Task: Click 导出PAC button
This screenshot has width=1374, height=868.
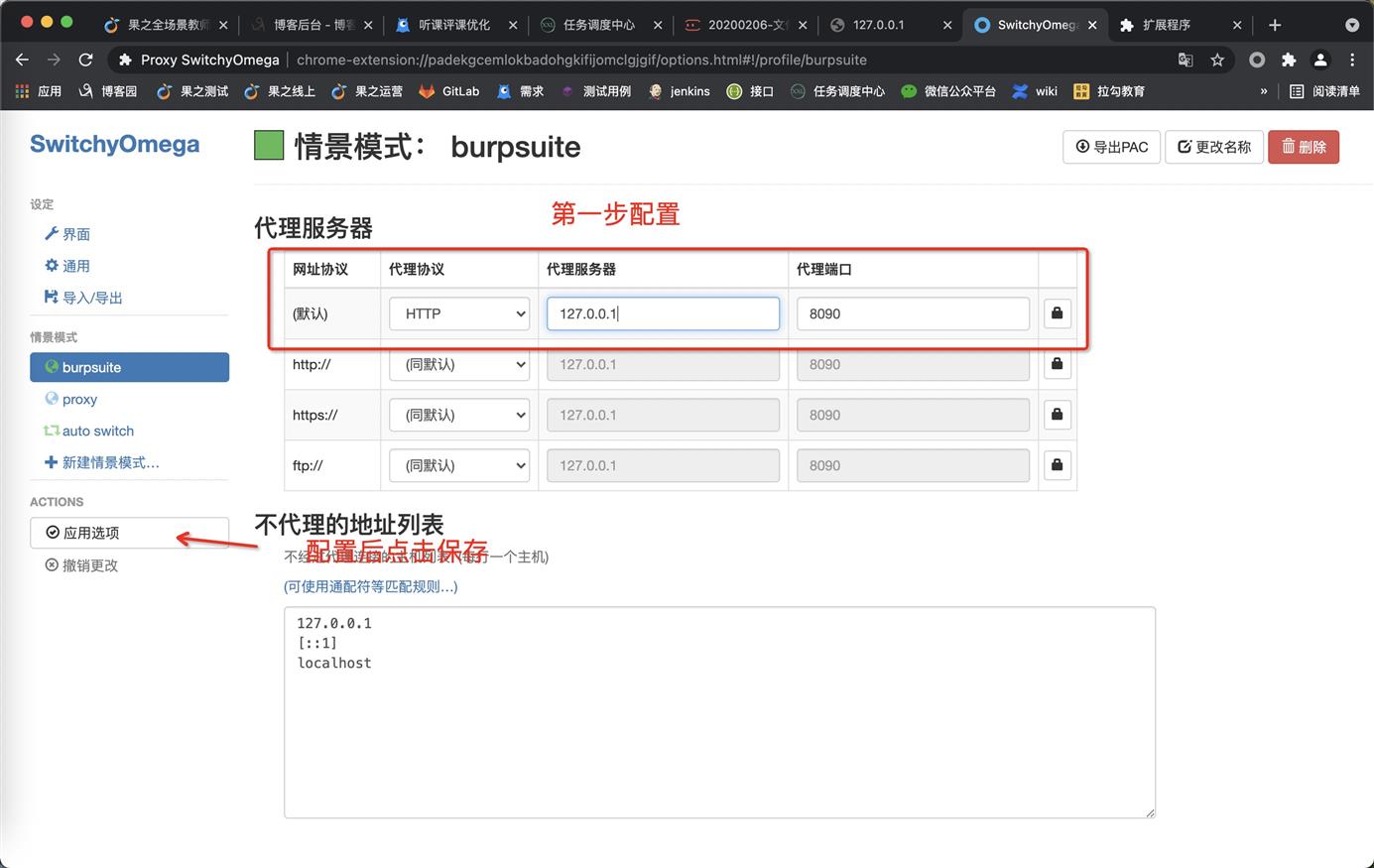Action: coord(1111,147)
